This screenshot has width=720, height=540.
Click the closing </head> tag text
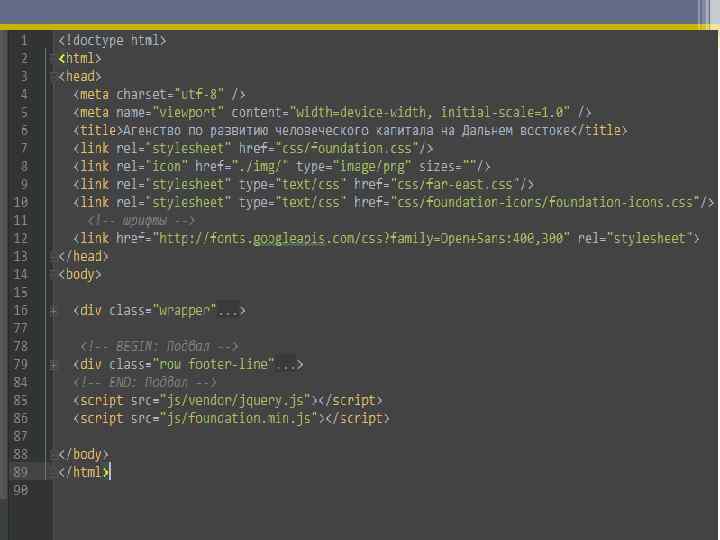[x=83, y=257]
